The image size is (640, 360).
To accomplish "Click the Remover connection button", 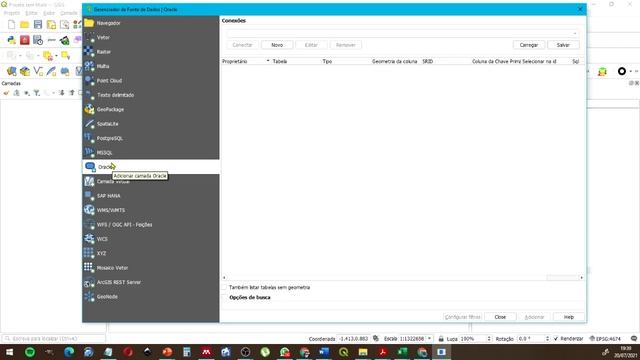I will (346, 45).
